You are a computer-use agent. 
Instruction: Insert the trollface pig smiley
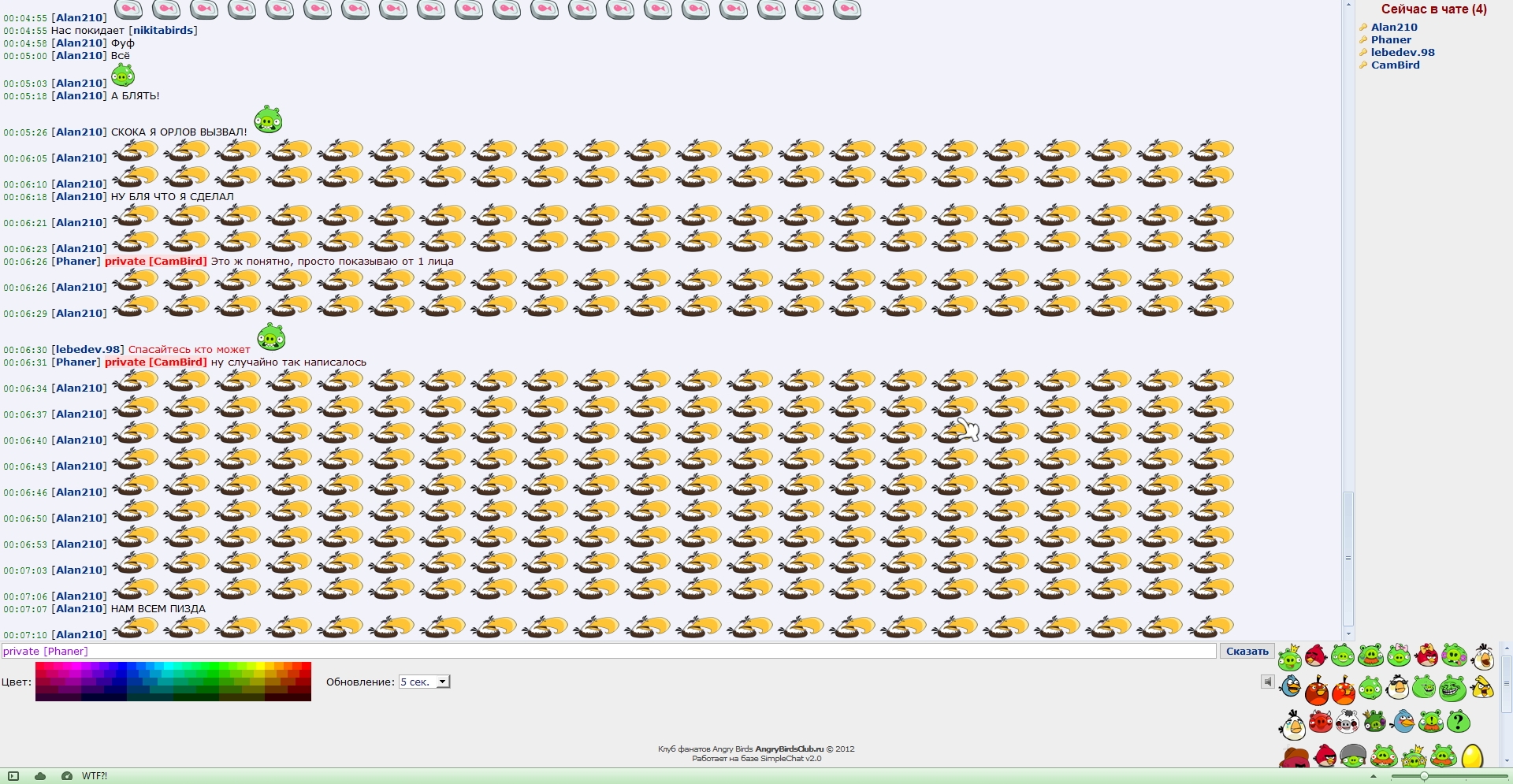pos(1452,689)
